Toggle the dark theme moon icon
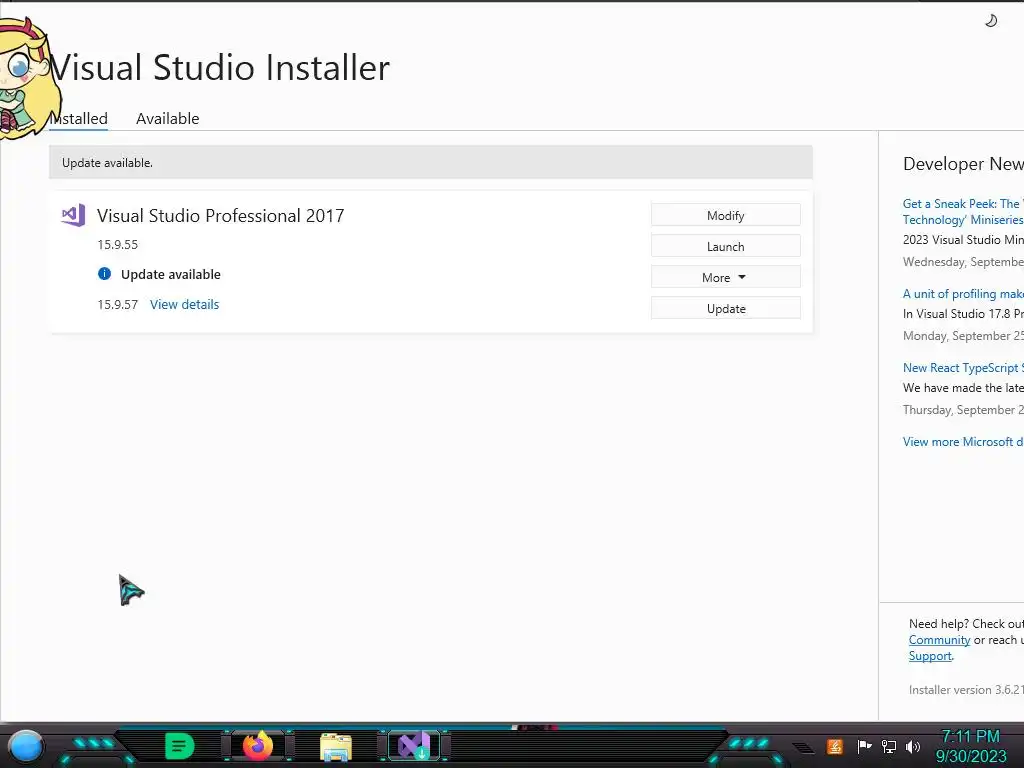This screenshot has height=768, width=1024. click(x=991, y=21)
